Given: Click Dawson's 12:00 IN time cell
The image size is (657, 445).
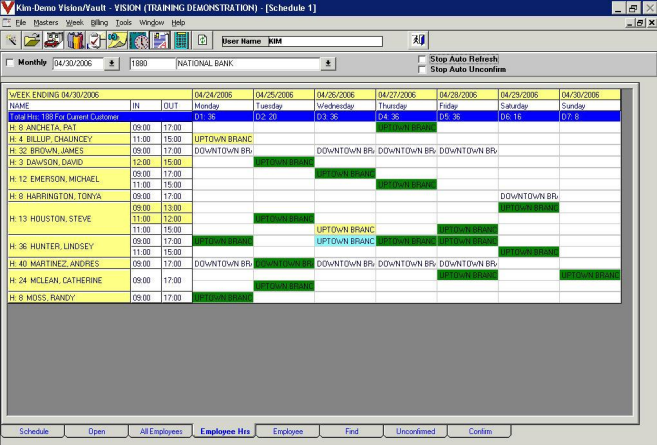Looking at the screenshot, I should 146,162.
